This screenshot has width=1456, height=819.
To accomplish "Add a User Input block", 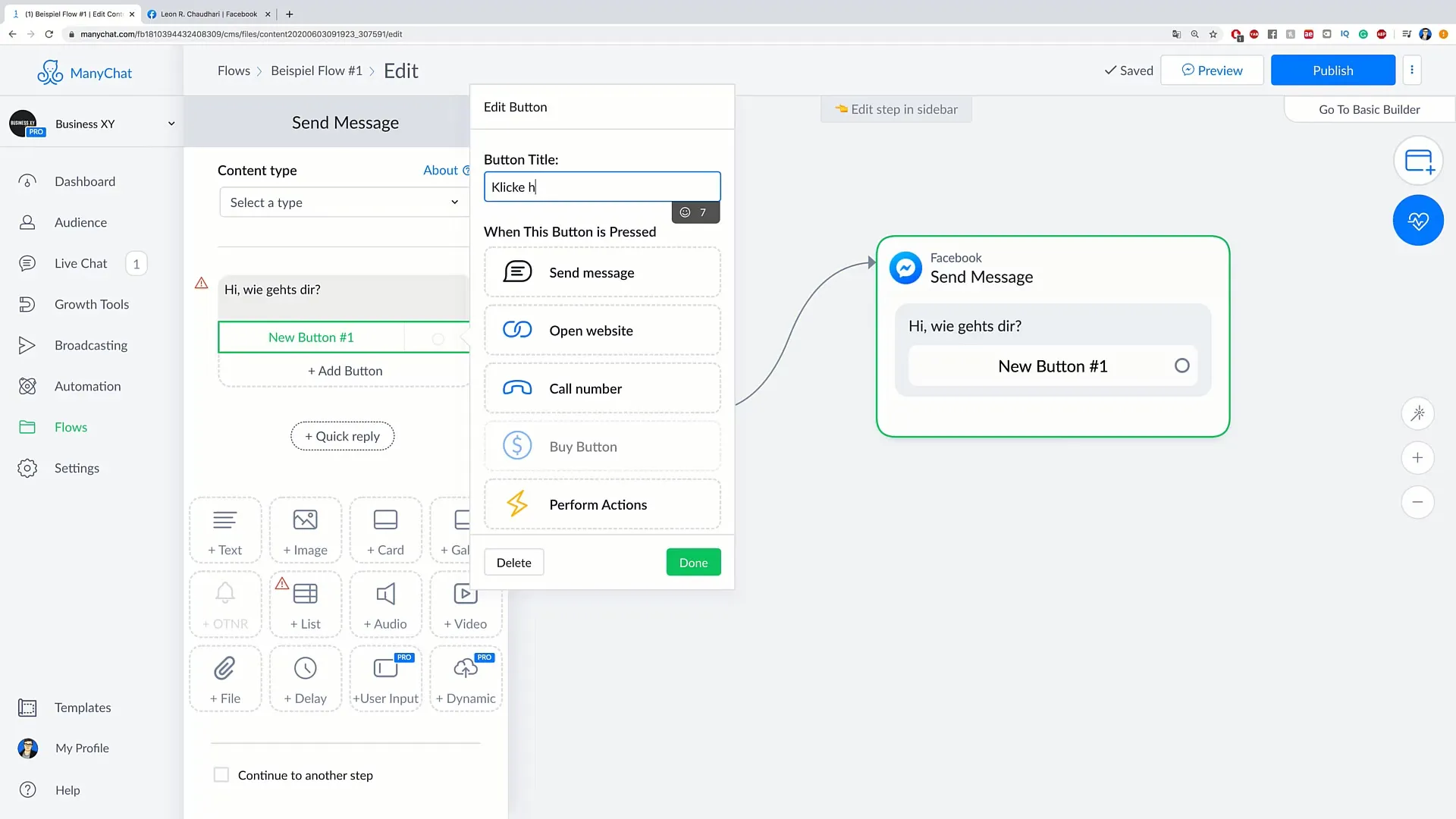I will pos(386,679).
